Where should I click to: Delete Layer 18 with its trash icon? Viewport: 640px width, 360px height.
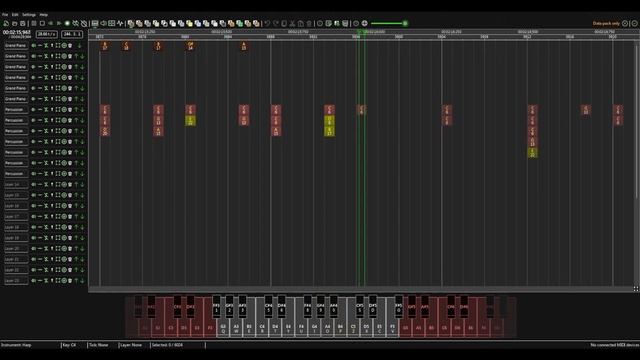[70, 227]
